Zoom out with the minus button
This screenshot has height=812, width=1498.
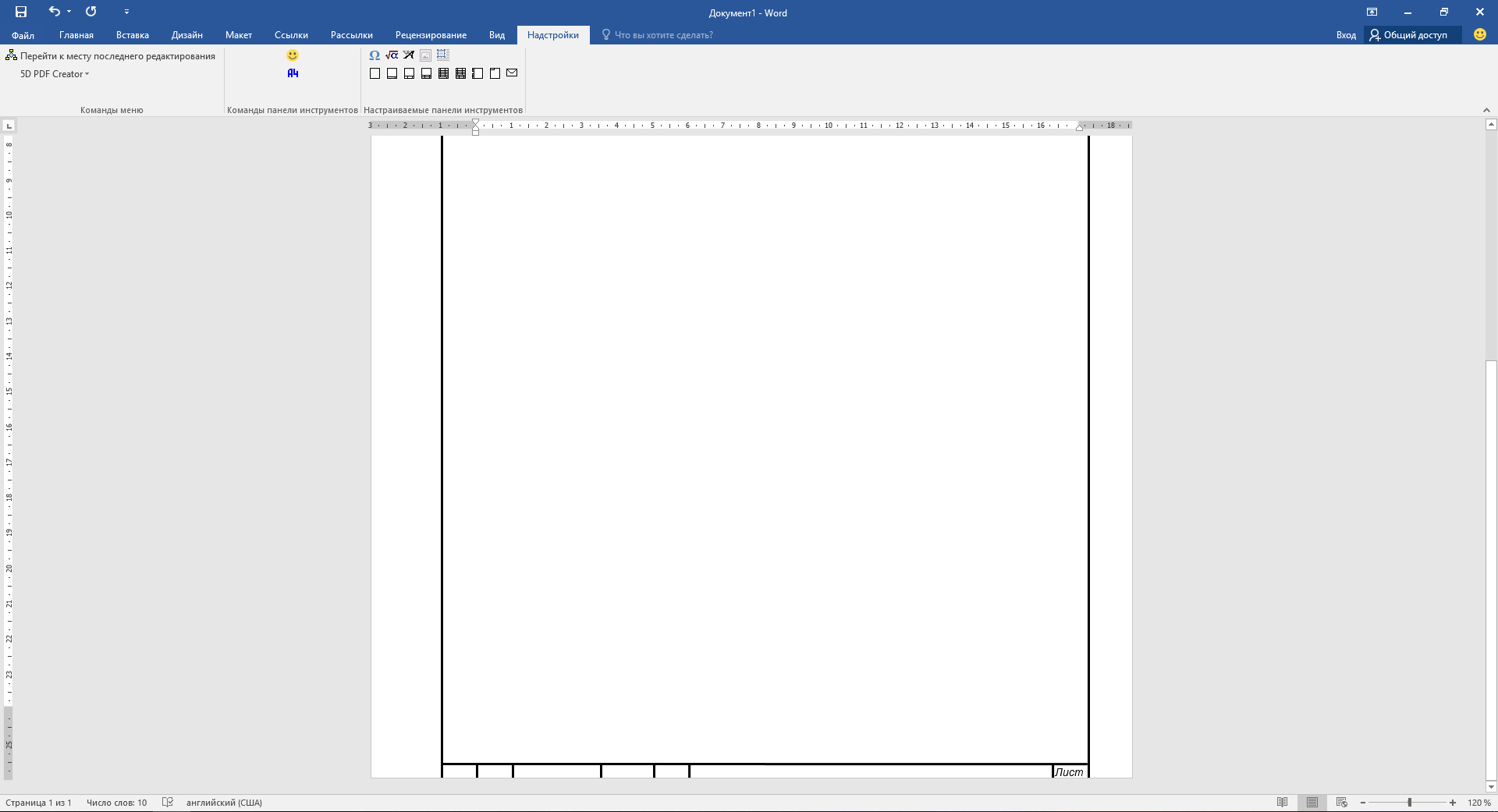point(1363,803)
